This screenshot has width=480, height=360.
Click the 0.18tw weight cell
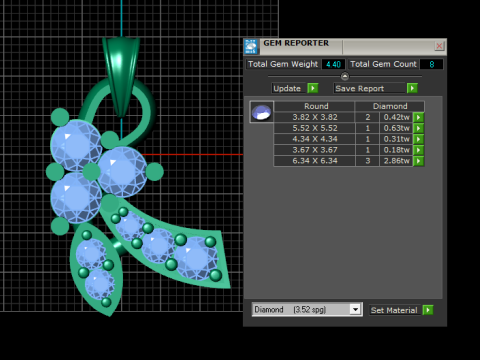[396, 150]
